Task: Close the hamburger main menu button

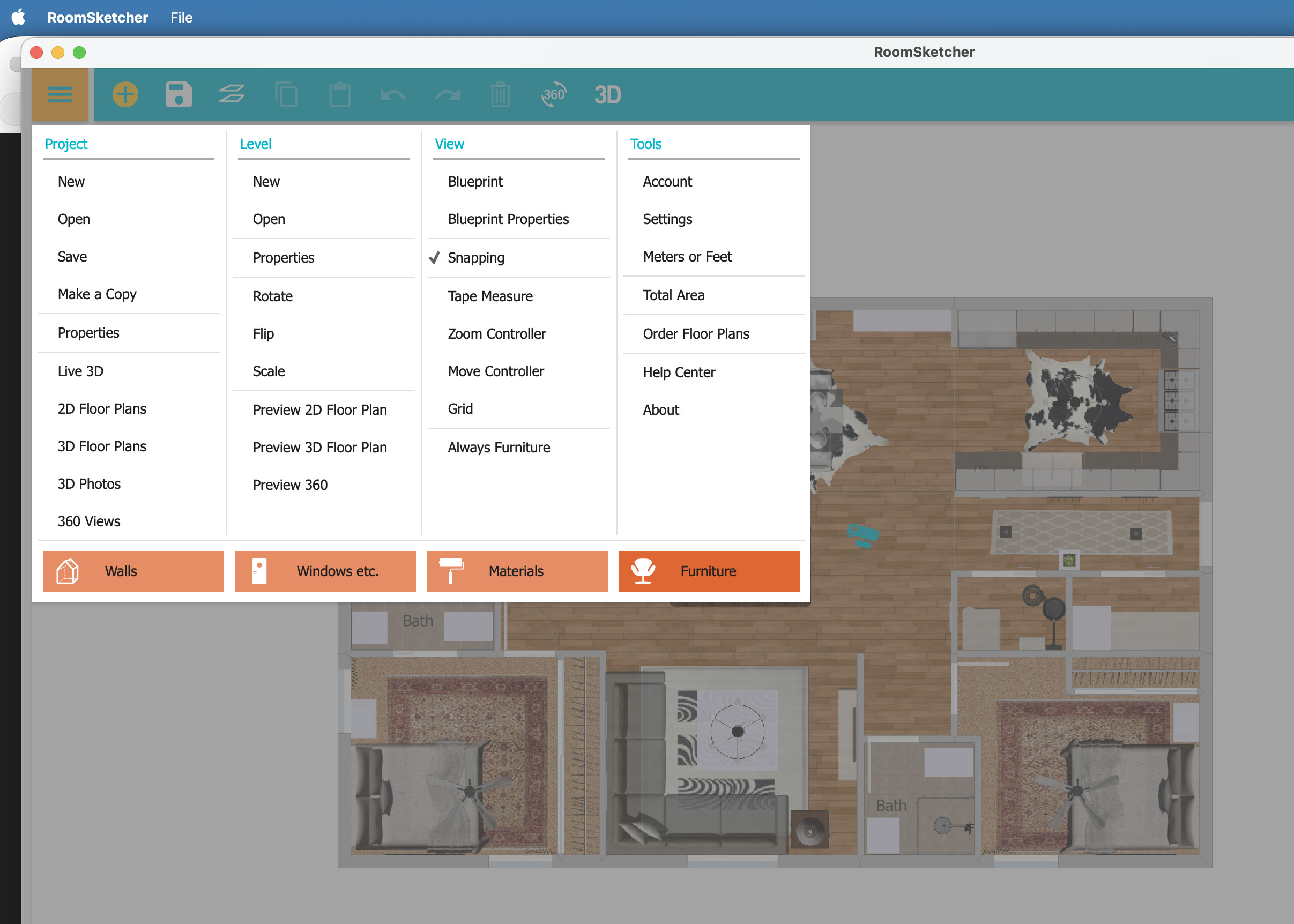Action: click(x=60, y=94)
